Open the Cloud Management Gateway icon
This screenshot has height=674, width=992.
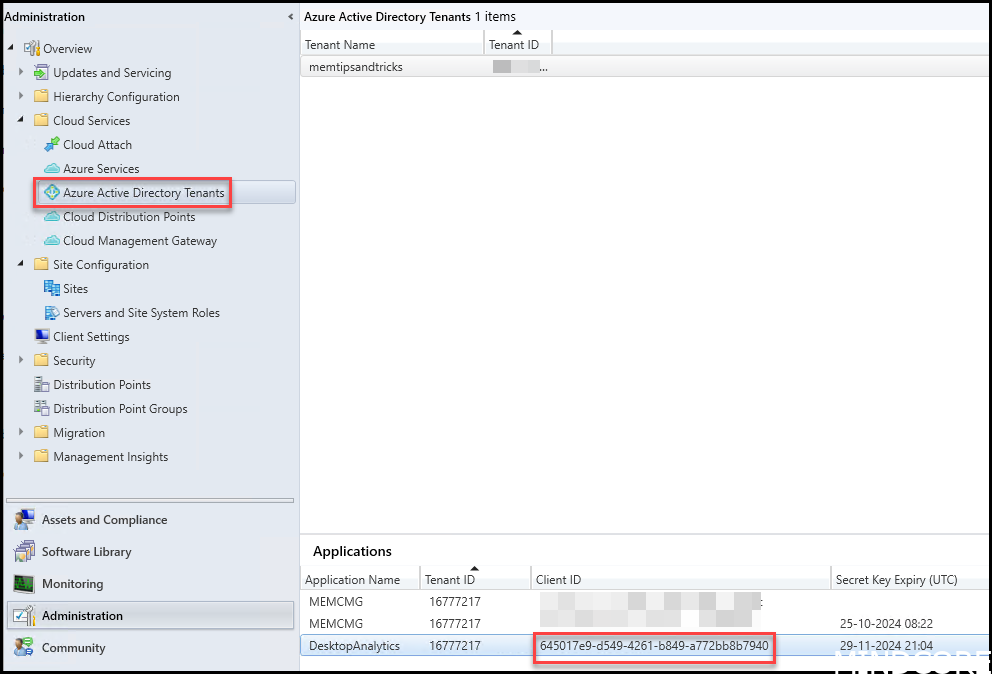(x=52, y=240)
